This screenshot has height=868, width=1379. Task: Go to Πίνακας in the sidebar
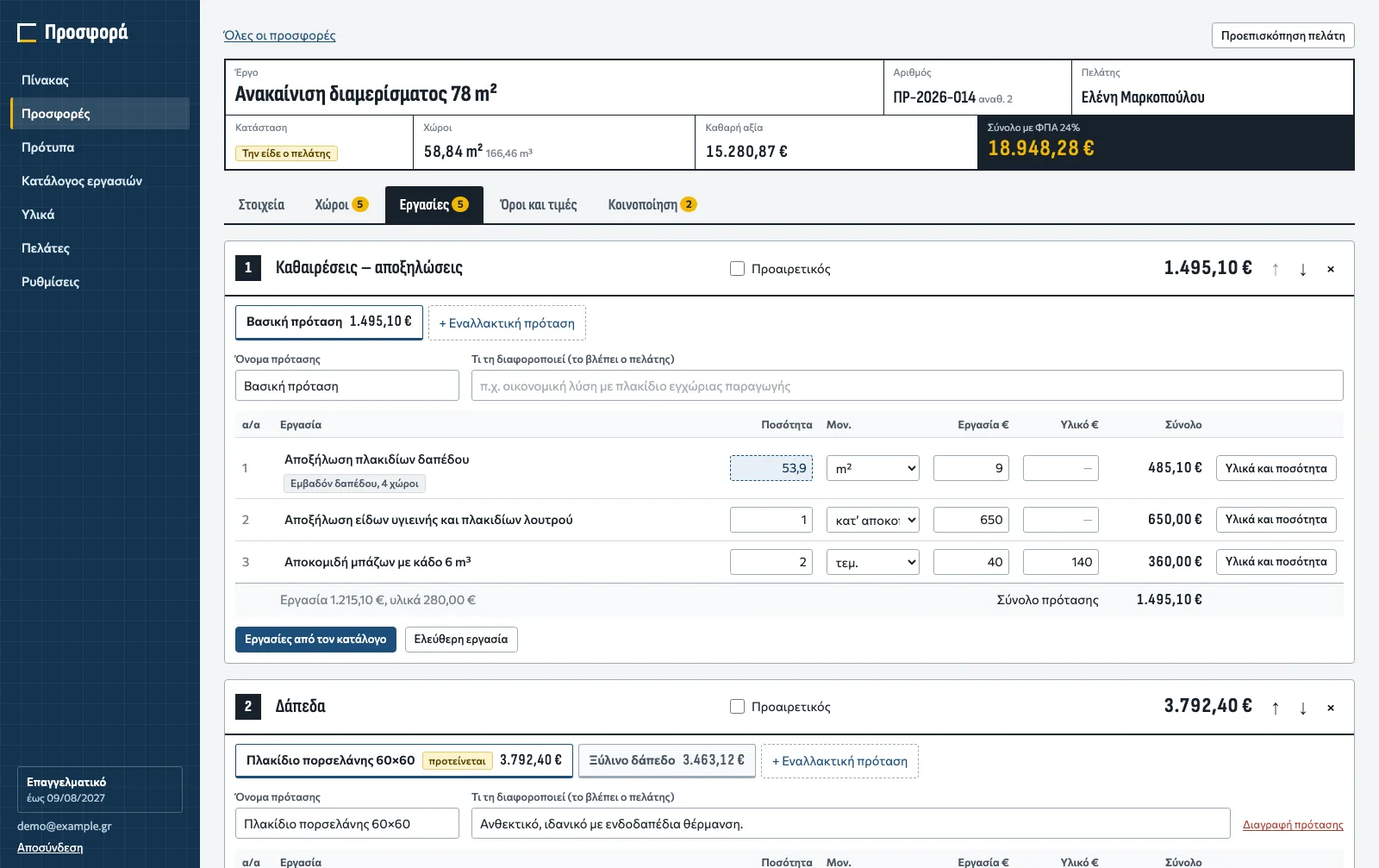coord(100,80)
